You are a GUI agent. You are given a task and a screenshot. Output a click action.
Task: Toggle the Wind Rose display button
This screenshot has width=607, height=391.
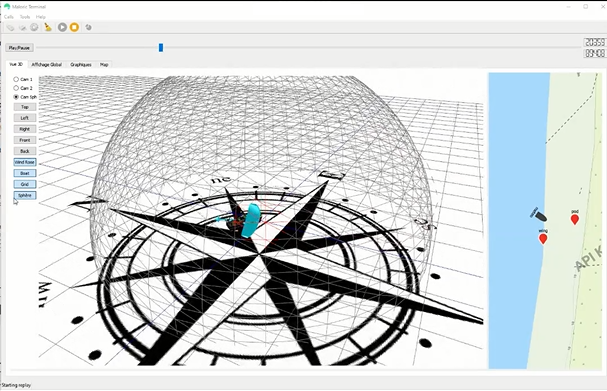point(25,162)
